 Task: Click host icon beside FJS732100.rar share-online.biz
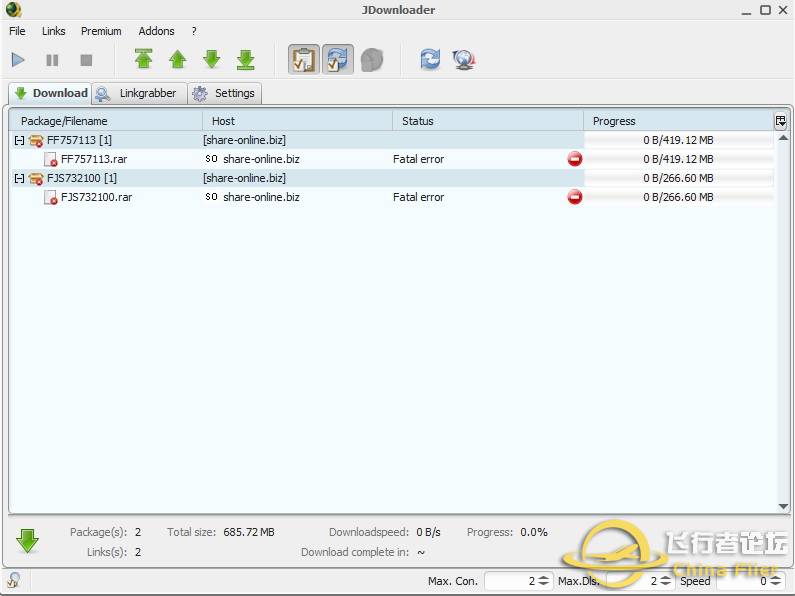pos(211,197)
